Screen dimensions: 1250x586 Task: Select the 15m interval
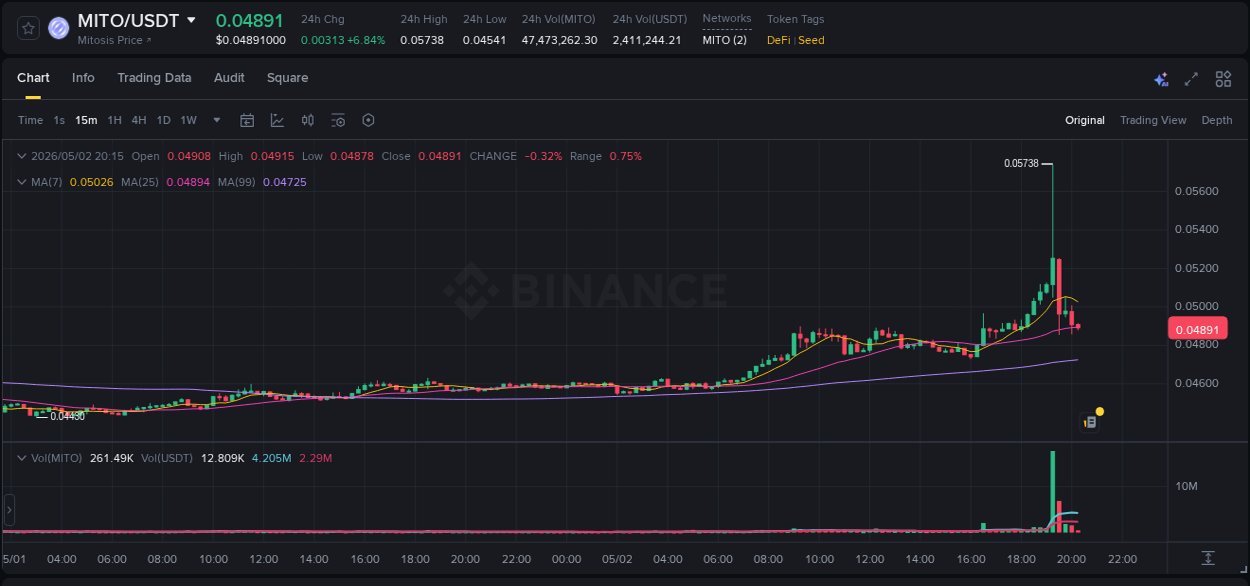point(86,120)
